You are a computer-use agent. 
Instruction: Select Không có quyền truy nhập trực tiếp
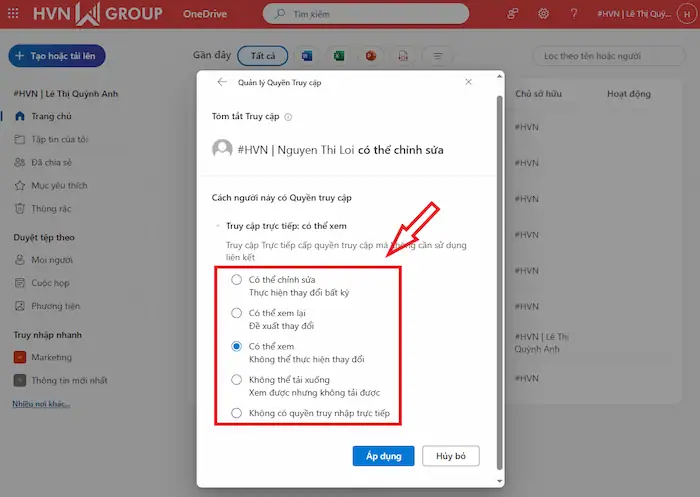point(237,413)
